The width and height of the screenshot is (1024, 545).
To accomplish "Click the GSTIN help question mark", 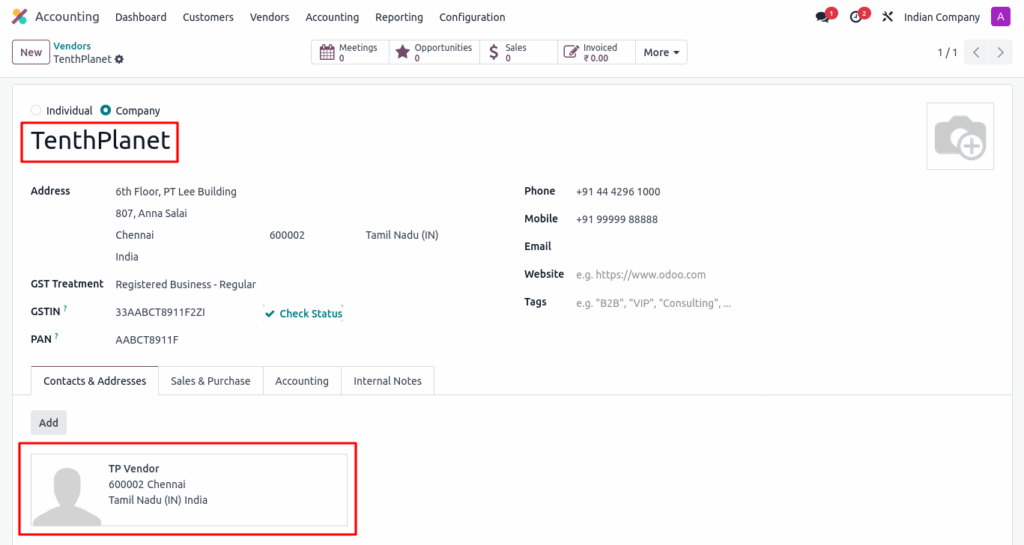I will point(65,309).
